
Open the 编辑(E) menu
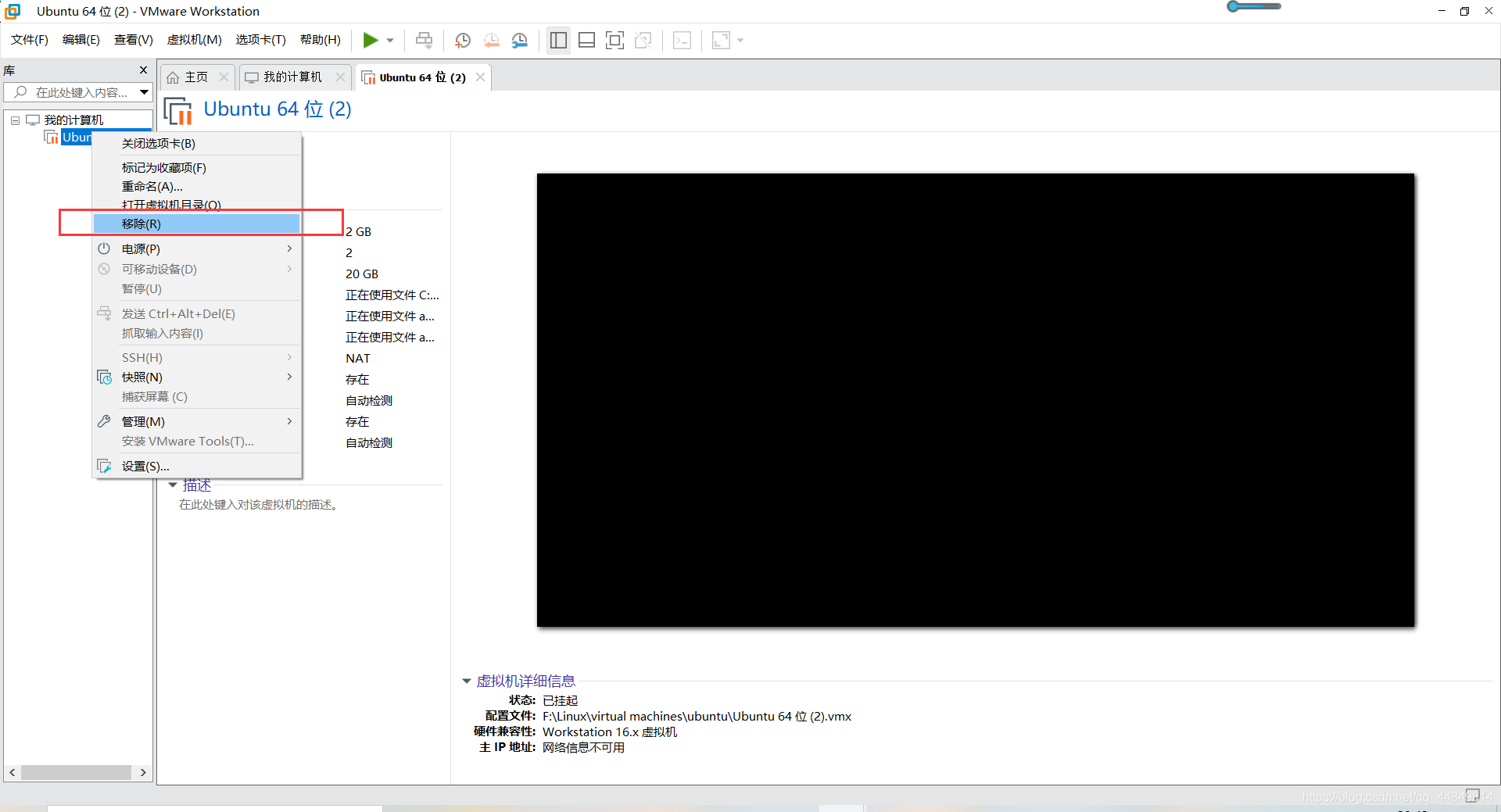(x=81, y=40)
